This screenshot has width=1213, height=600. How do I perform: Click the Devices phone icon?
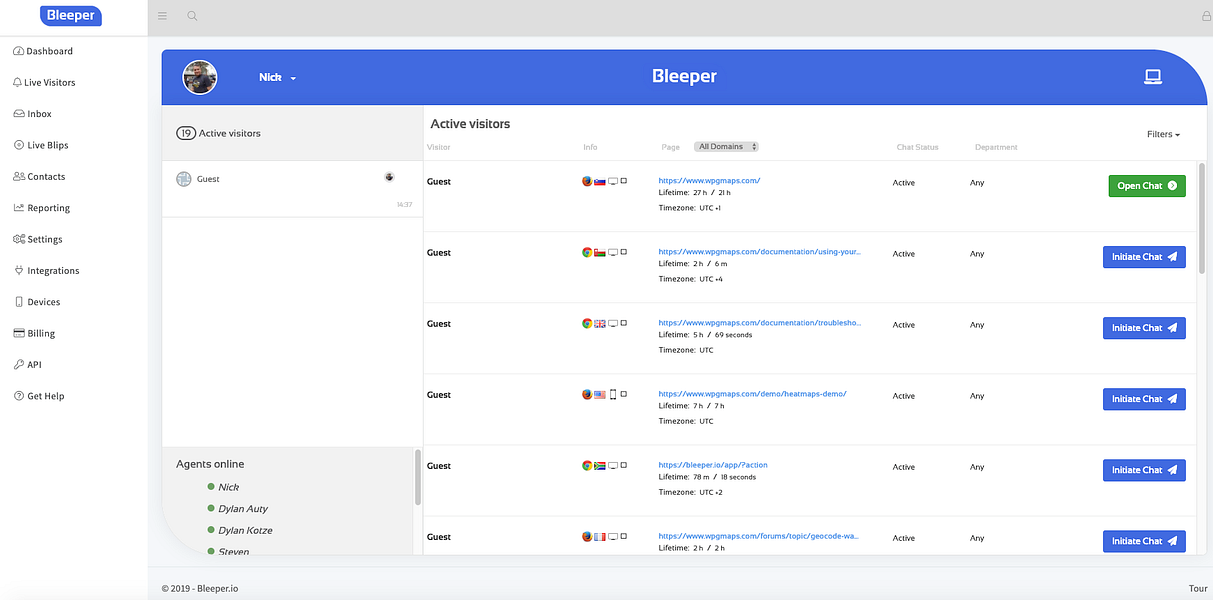[19, 302]
